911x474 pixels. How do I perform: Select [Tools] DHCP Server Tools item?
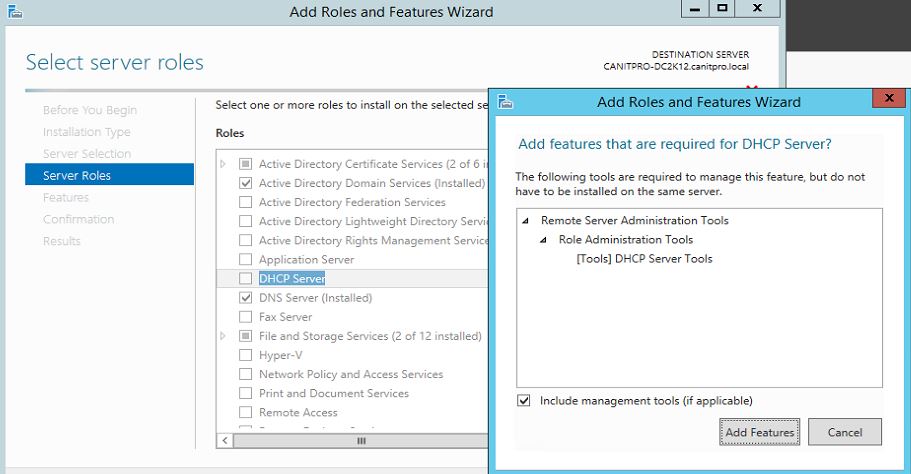(644, 259)
